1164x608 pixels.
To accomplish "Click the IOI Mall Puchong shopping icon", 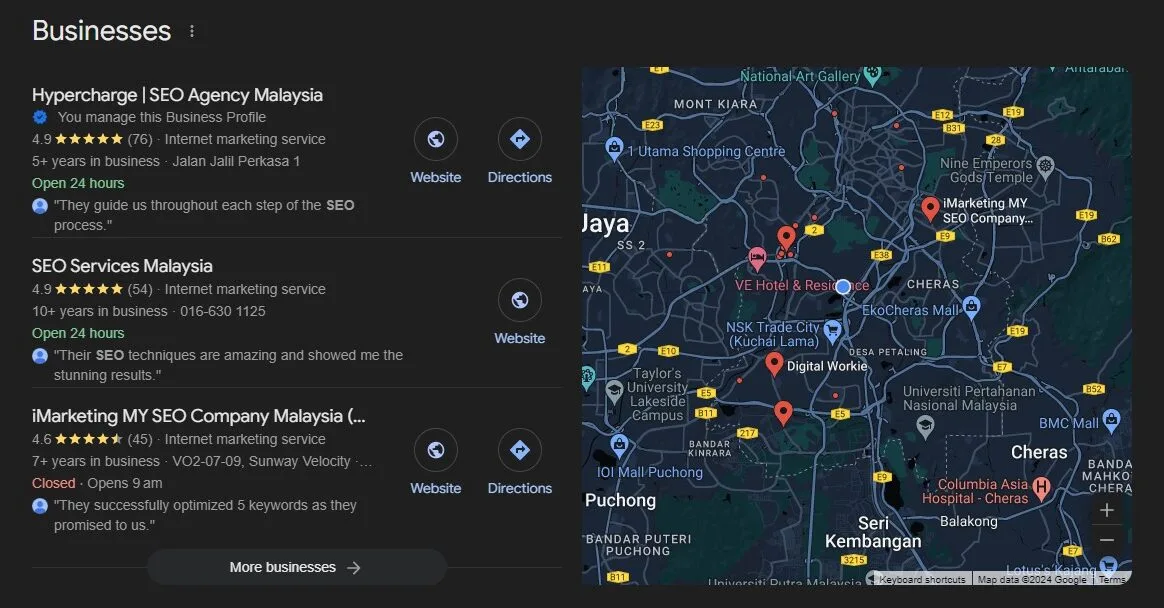I will pyautogui.click(x=619, y=445).
